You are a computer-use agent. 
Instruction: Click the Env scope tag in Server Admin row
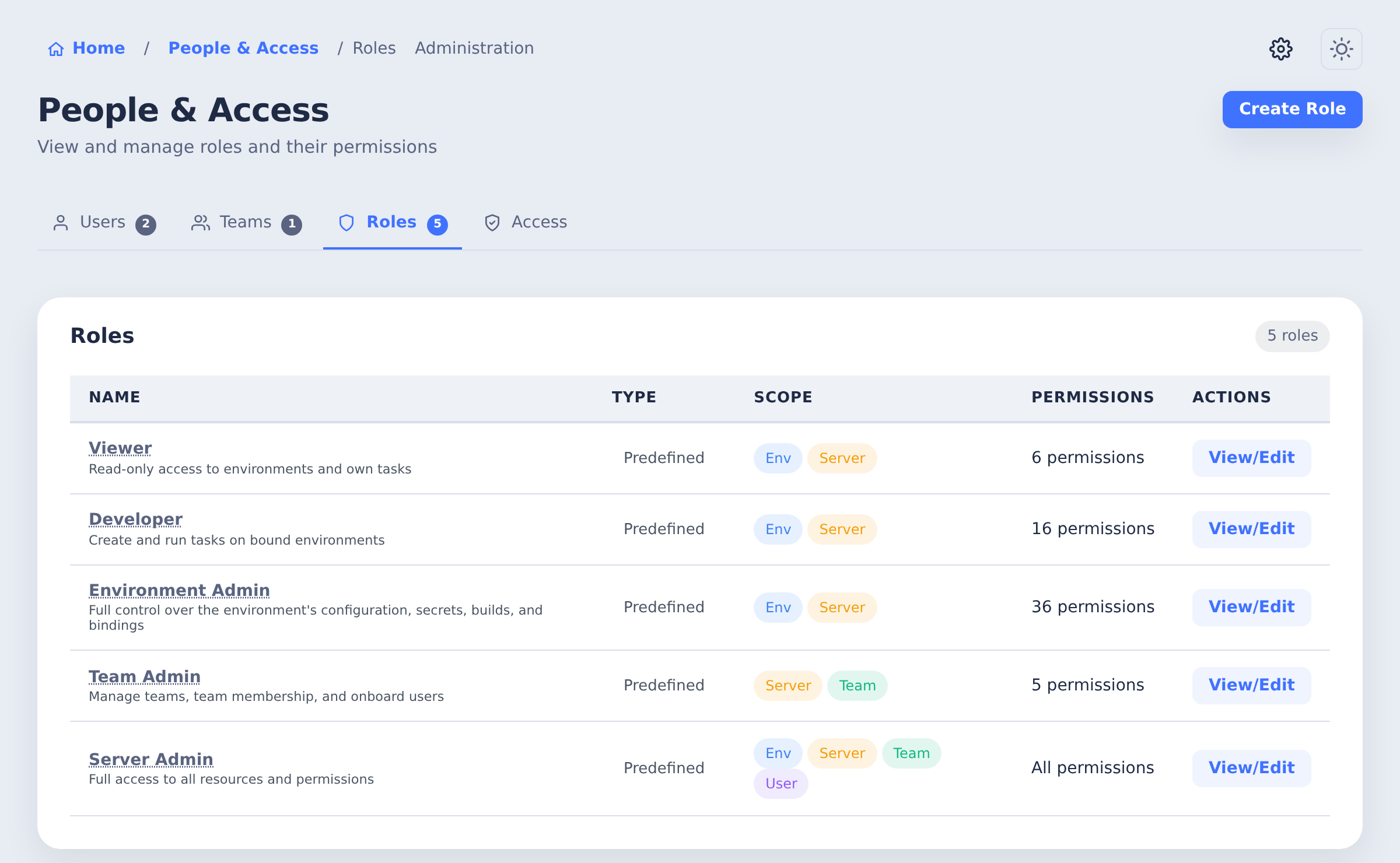pyautogui.click(x=778, y=753)
